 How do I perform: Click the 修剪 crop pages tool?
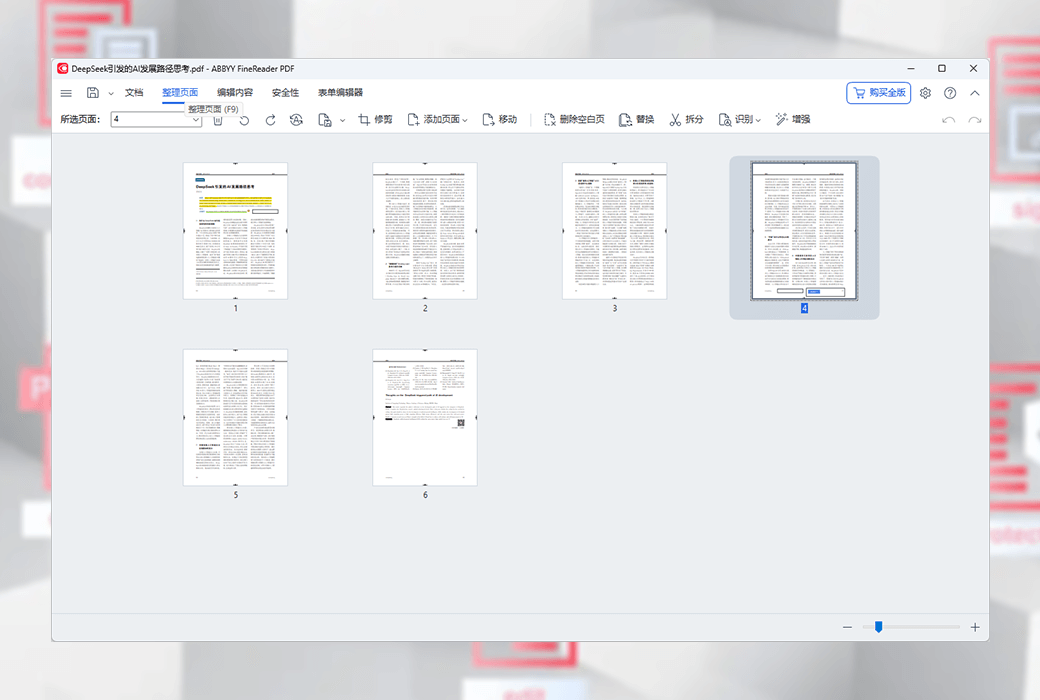pyautogui.click(x=375, y=120)
